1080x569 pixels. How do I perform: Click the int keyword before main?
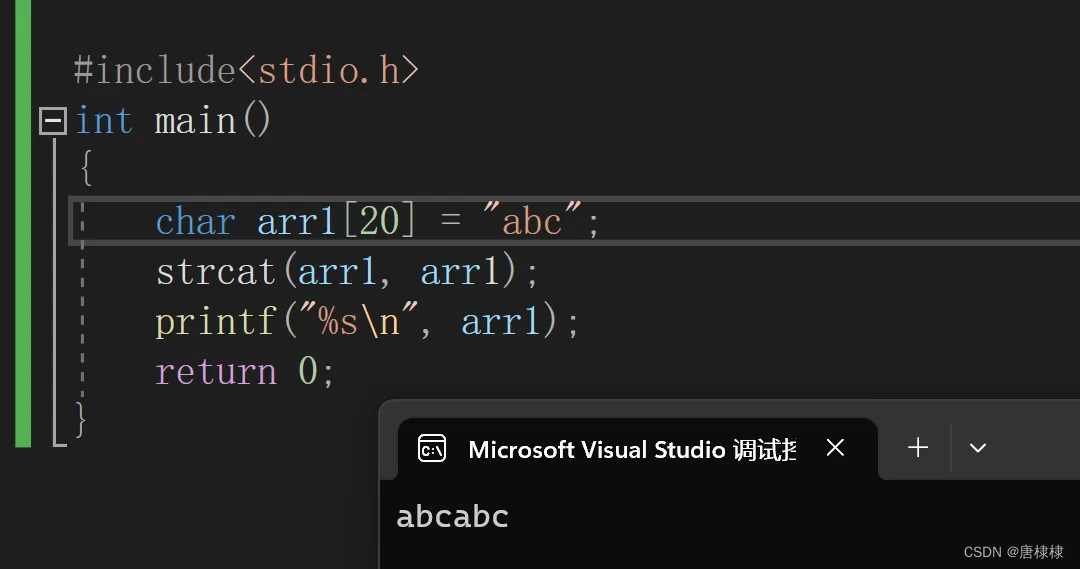(104, 122)
